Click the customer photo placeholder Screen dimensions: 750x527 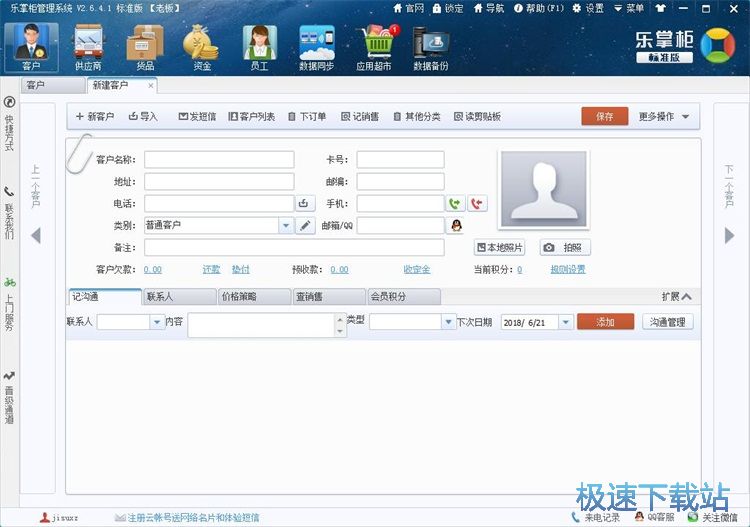pyautogui.click(x=544, y=189)
